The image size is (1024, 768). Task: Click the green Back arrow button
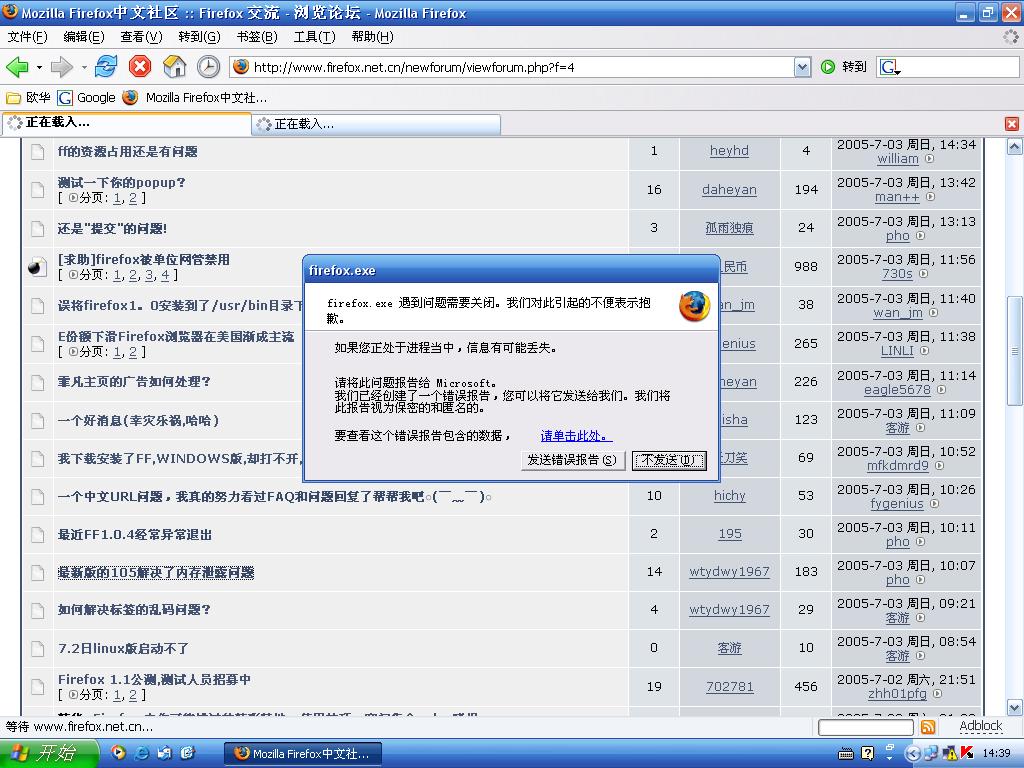click(17, 67)
